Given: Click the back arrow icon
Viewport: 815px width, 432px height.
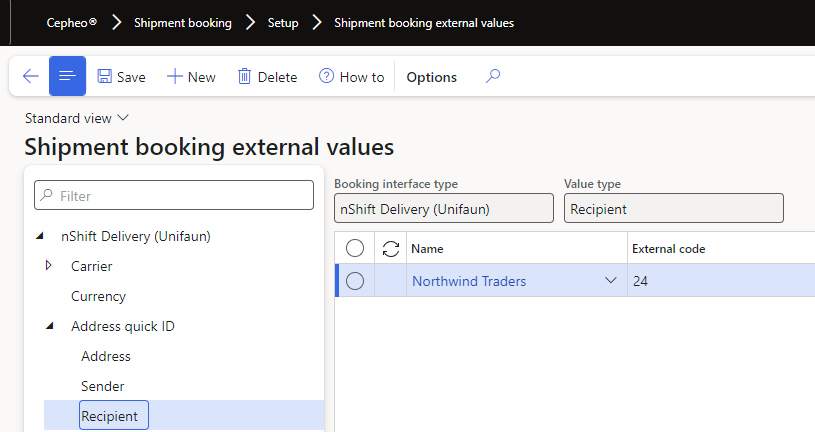Looking at the screenshot, I should (x=30, y=76).
